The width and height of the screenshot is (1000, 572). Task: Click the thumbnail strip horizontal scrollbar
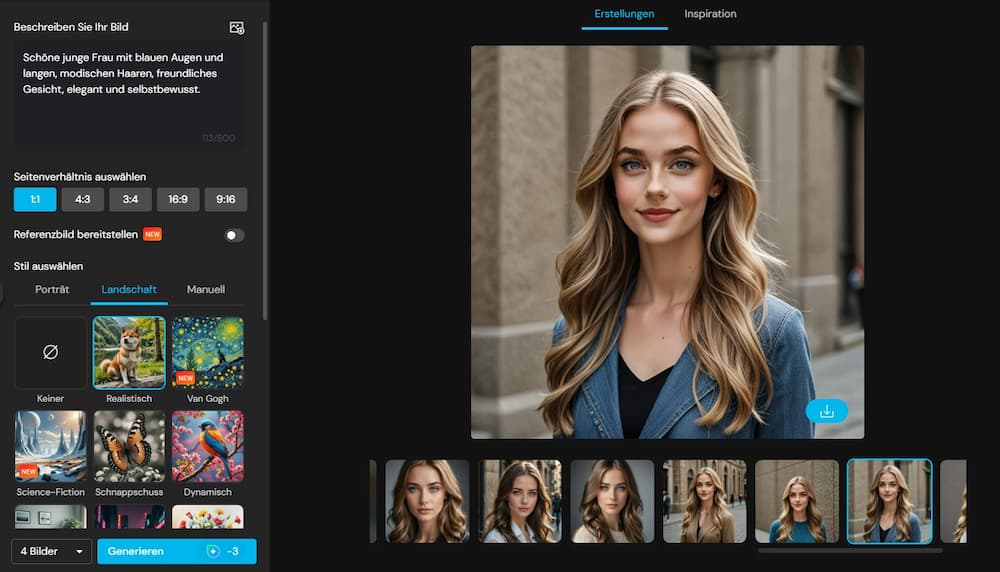(850, 550)
